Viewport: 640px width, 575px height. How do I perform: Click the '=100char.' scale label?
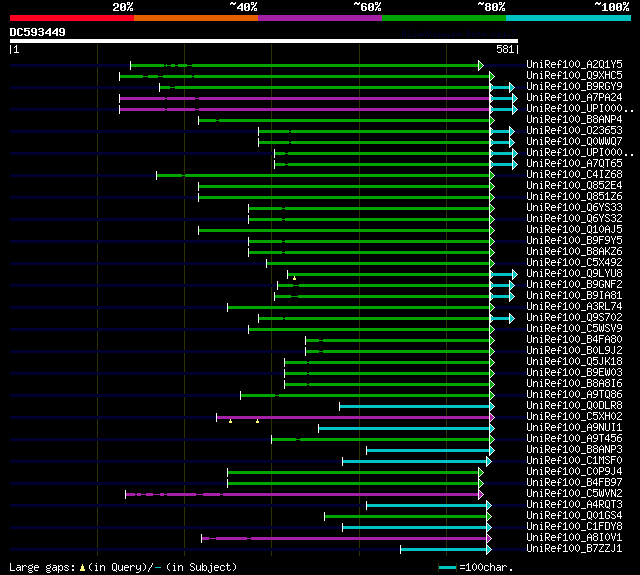pyautogui.click(x=486, y=568)
